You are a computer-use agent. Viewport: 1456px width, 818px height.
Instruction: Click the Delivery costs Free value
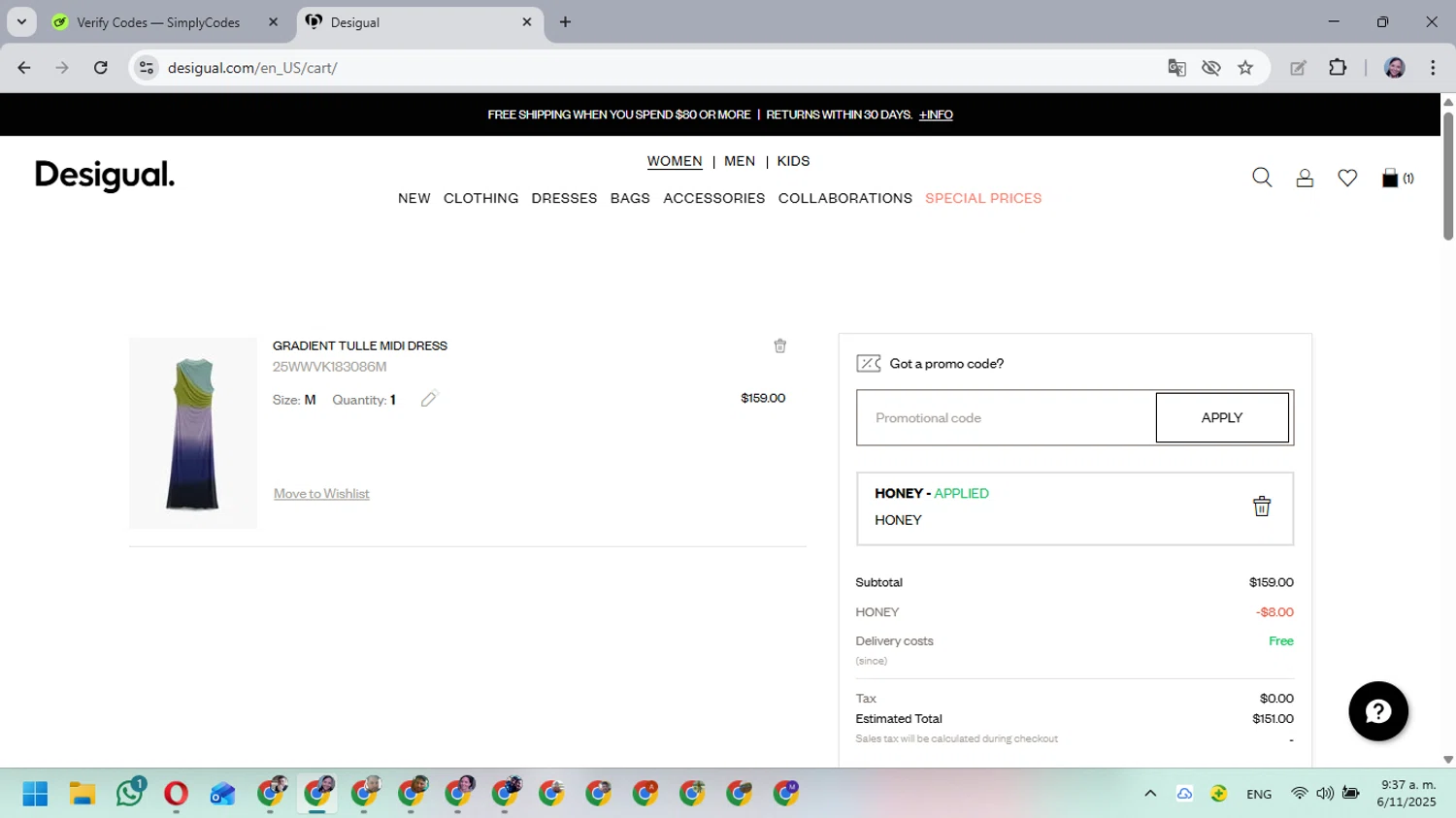tap(1281, 641)
